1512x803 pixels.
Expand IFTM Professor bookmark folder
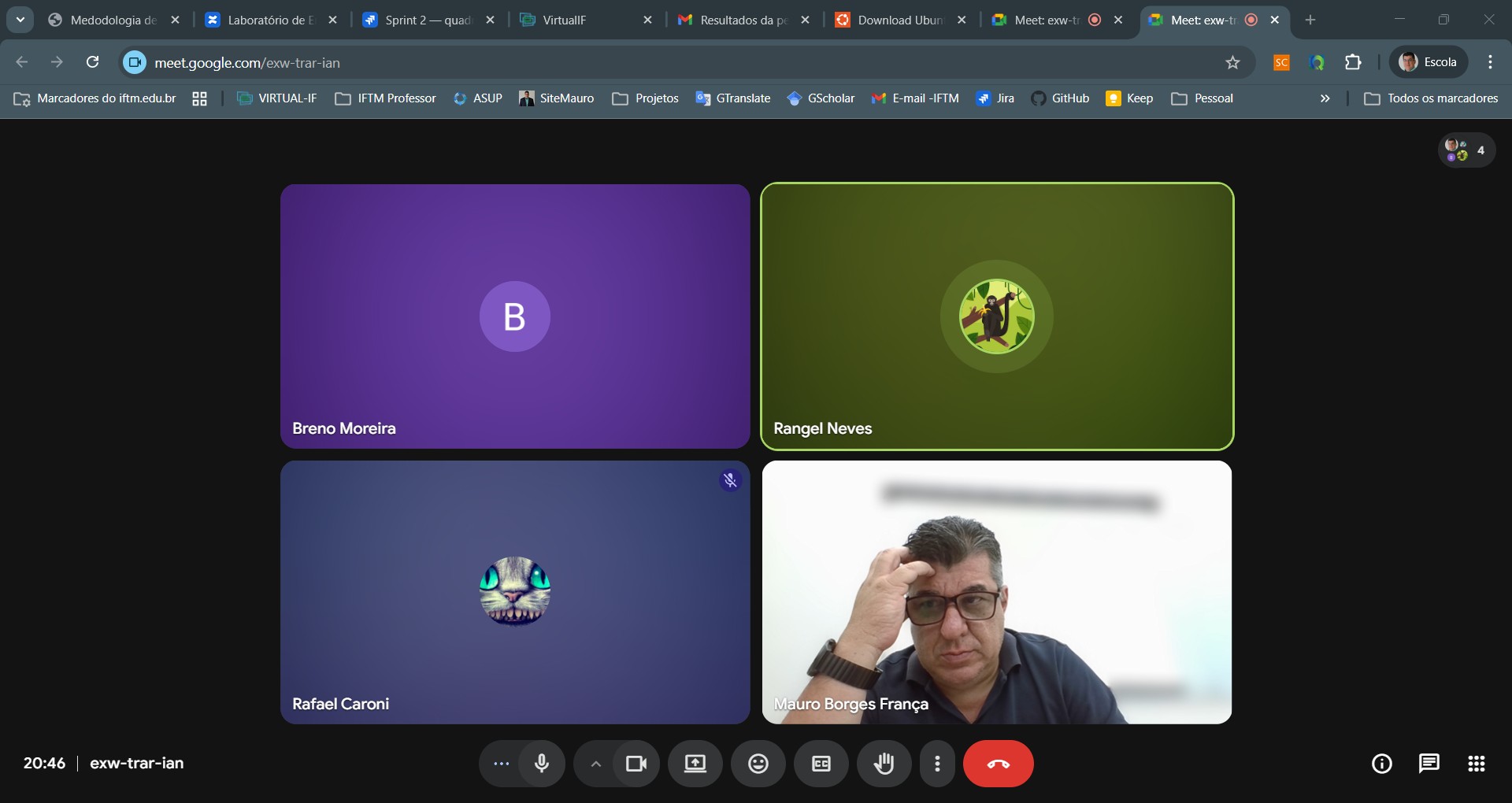point(385,98)
